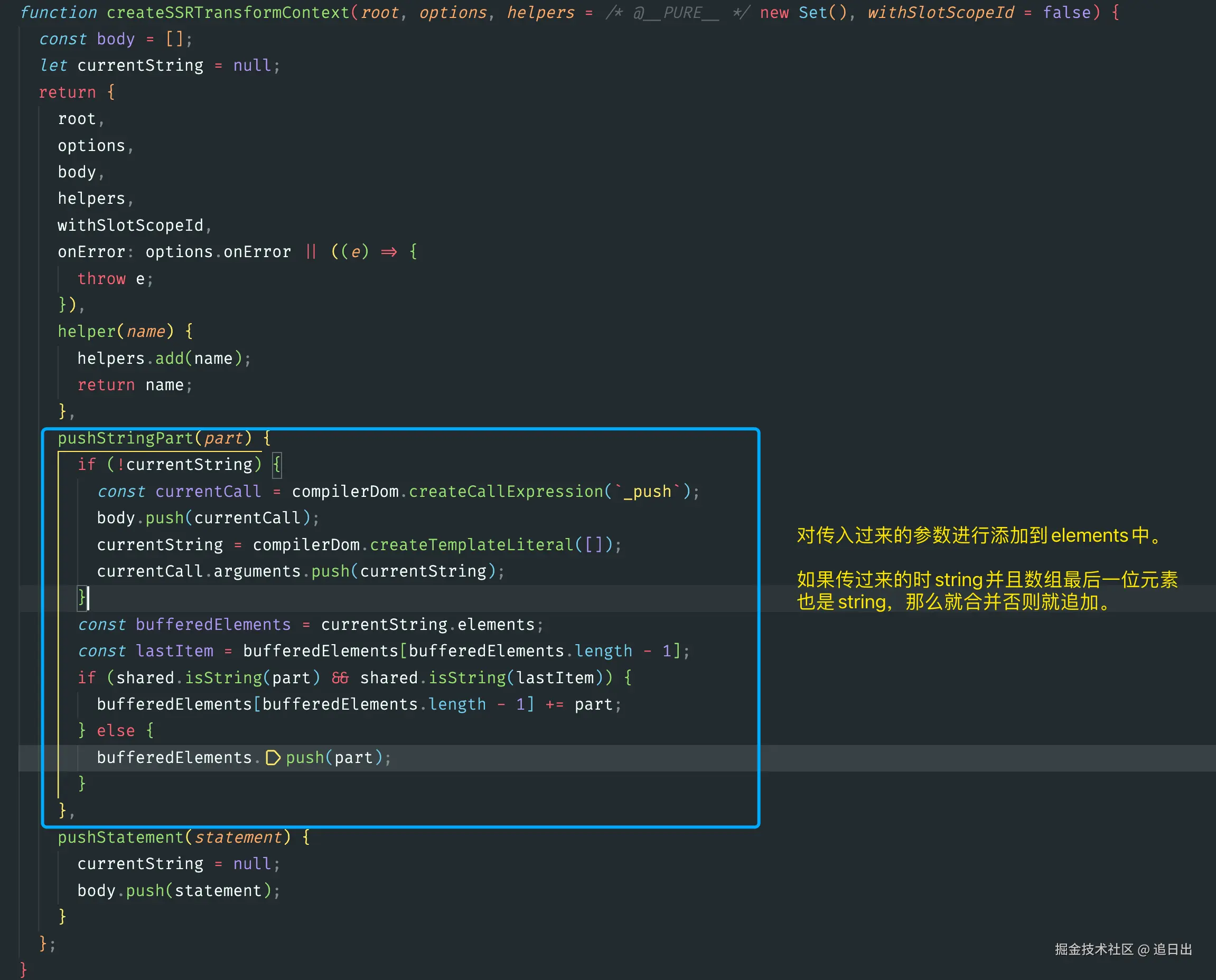Click the 'throw' keyword
1216x980 pixels.
pyautogui.click(x=101, y=279)
